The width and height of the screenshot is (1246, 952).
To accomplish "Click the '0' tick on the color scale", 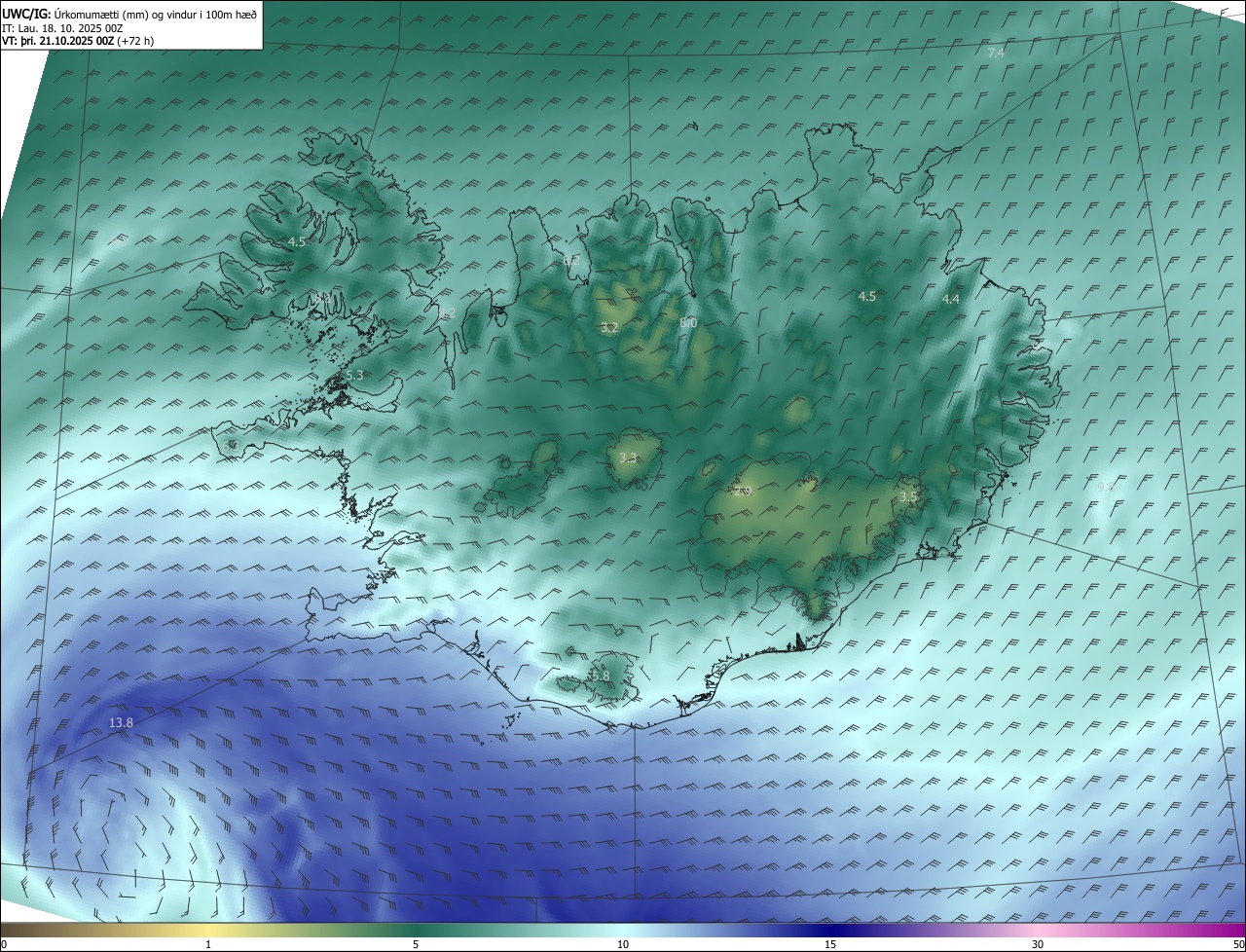I will click(3, 944).
